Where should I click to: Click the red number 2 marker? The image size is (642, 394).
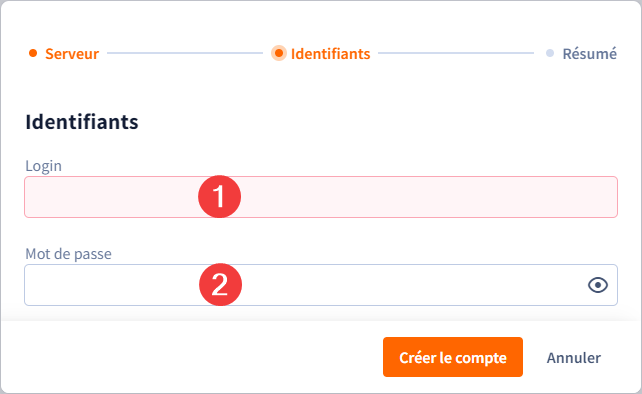click(220, 285)
